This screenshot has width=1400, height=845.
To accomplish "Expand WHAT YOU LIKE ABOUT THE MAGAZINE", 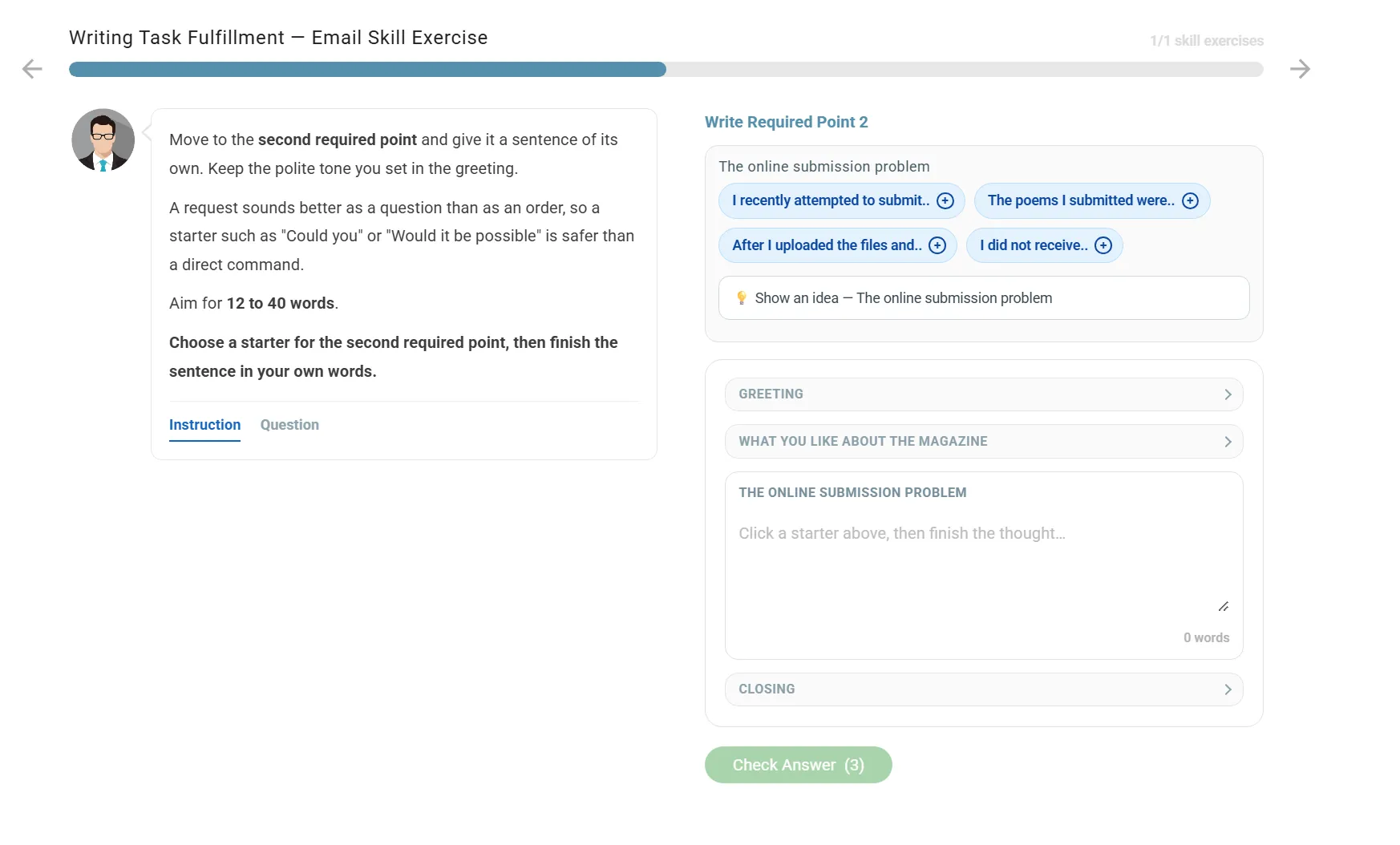I will pyautogui.click(x=984, y=442).
